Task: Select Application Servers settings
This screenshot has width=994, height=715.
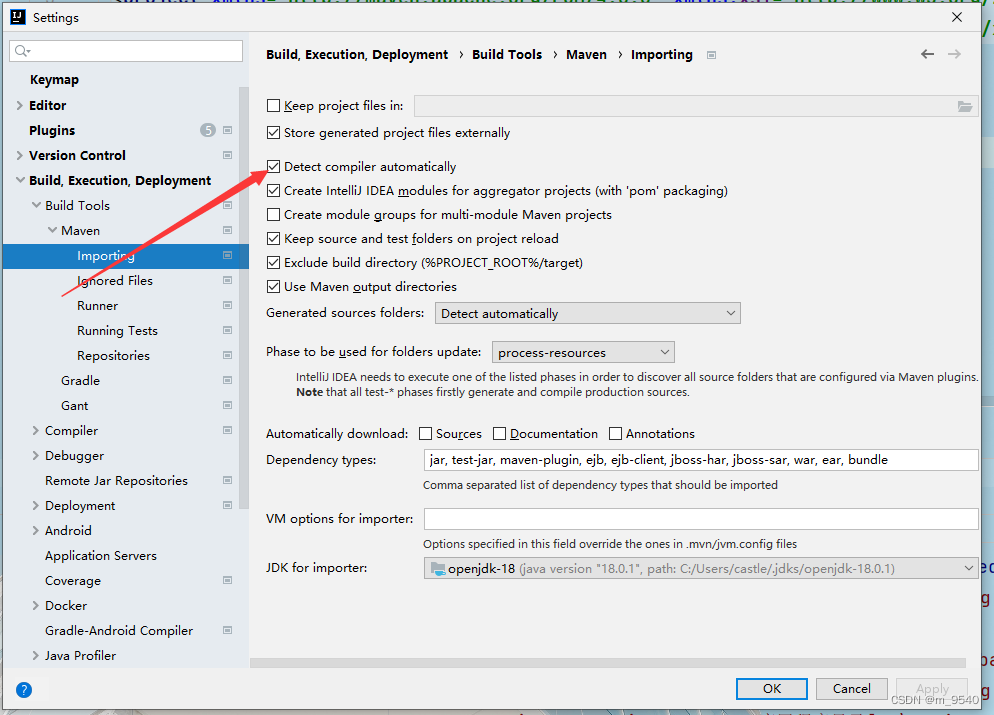Action: (x=101, y=556)
